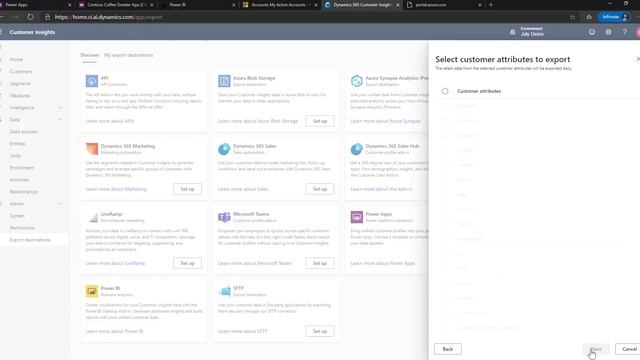Open Relationships in sidebar

(24, 192)
